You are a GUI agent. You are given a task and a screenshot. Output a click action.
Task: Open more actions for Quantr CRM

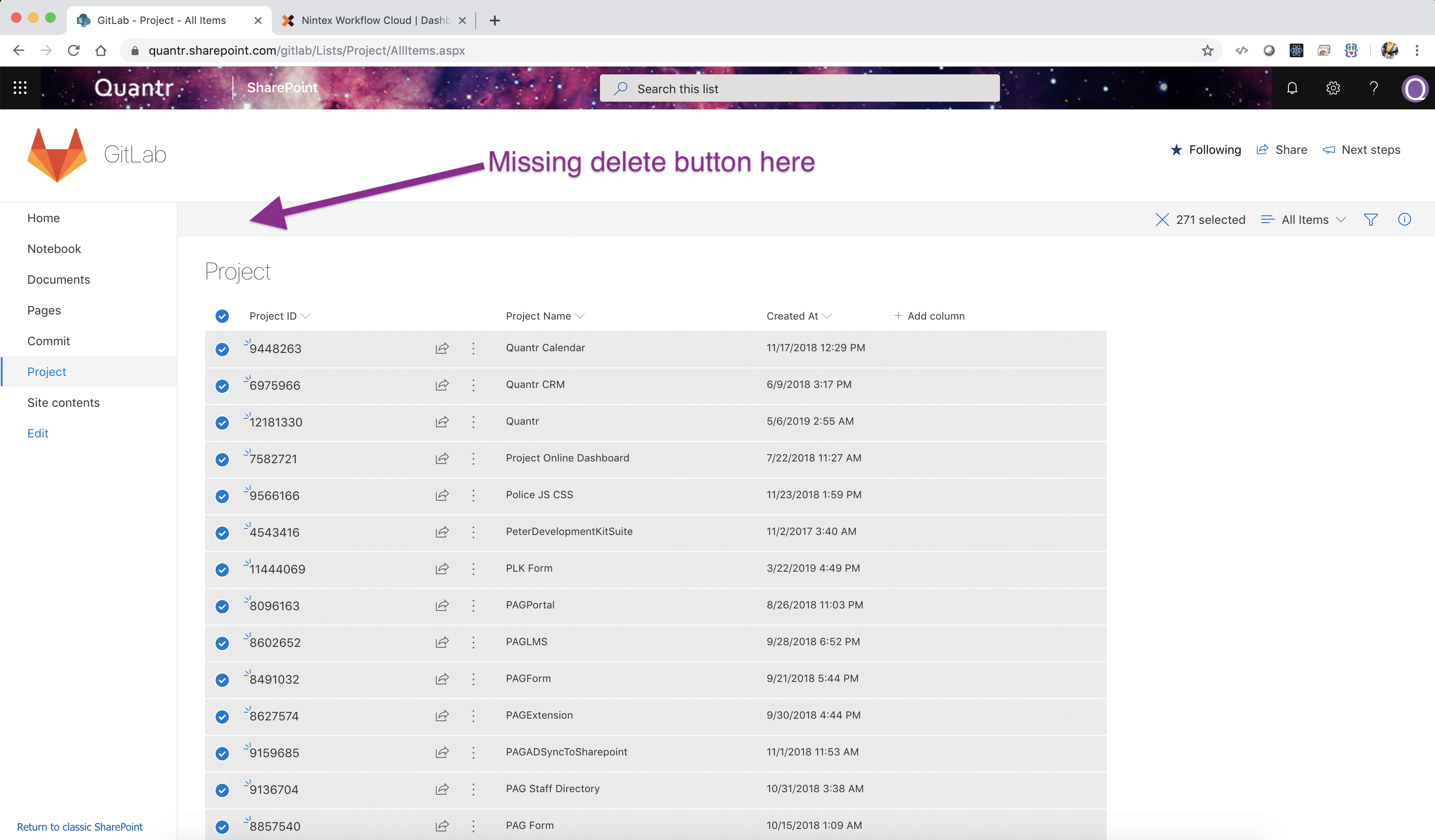tap(473, 385)
